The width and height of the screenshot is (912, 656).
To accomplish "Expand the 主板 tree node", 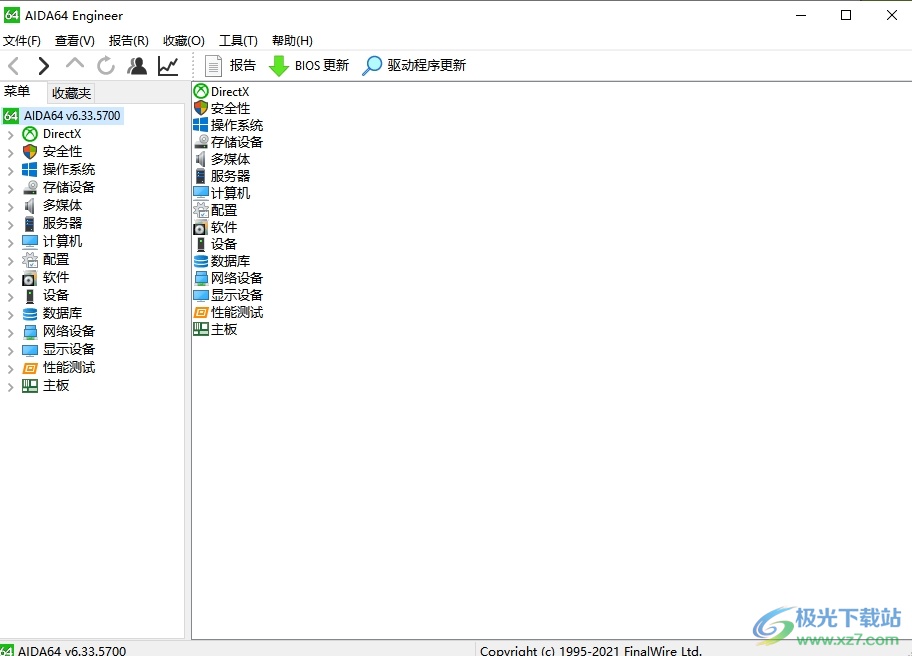I will 10,387.
